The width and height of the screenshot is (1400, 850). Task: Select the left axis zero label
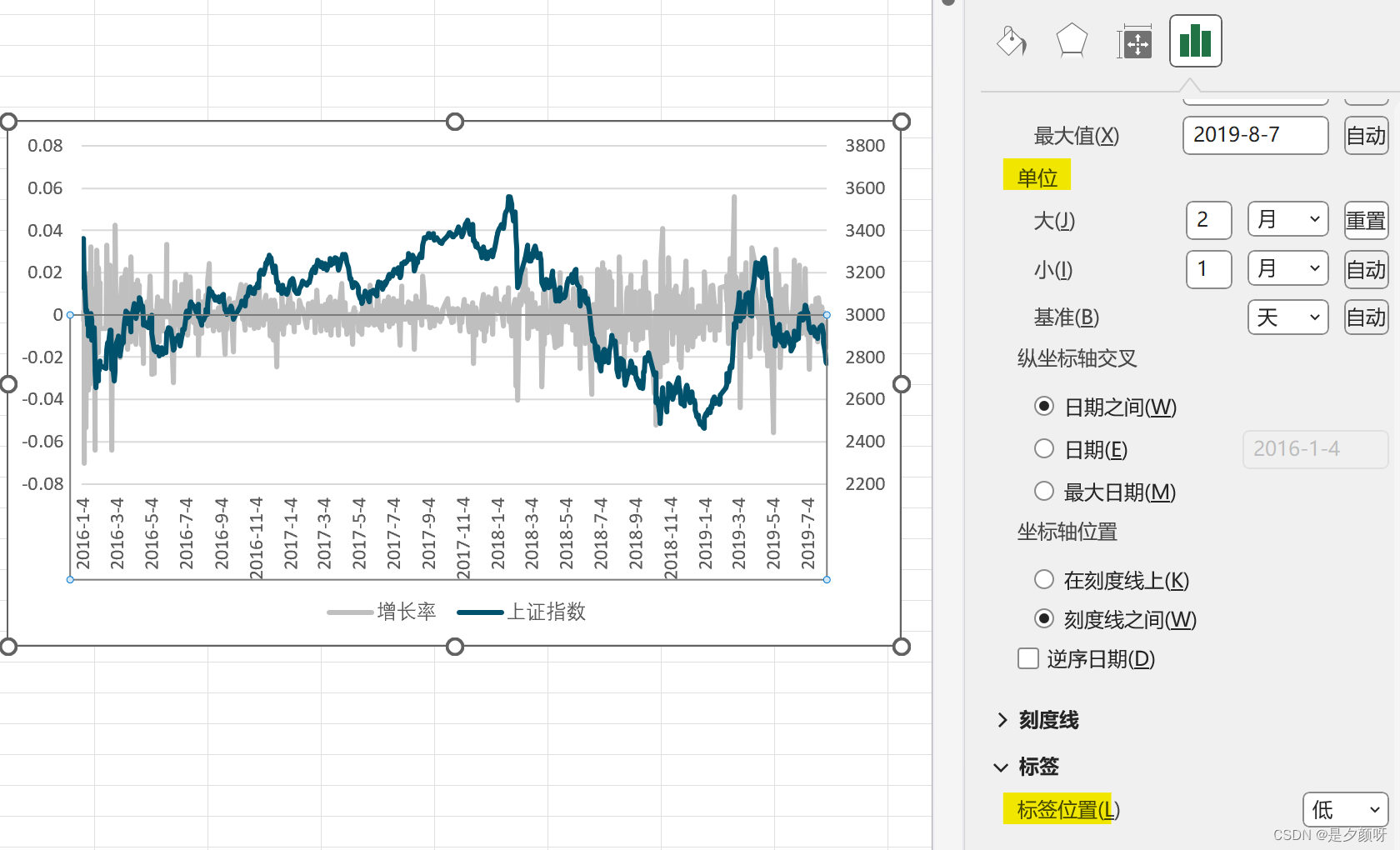(x=58, y=315)
